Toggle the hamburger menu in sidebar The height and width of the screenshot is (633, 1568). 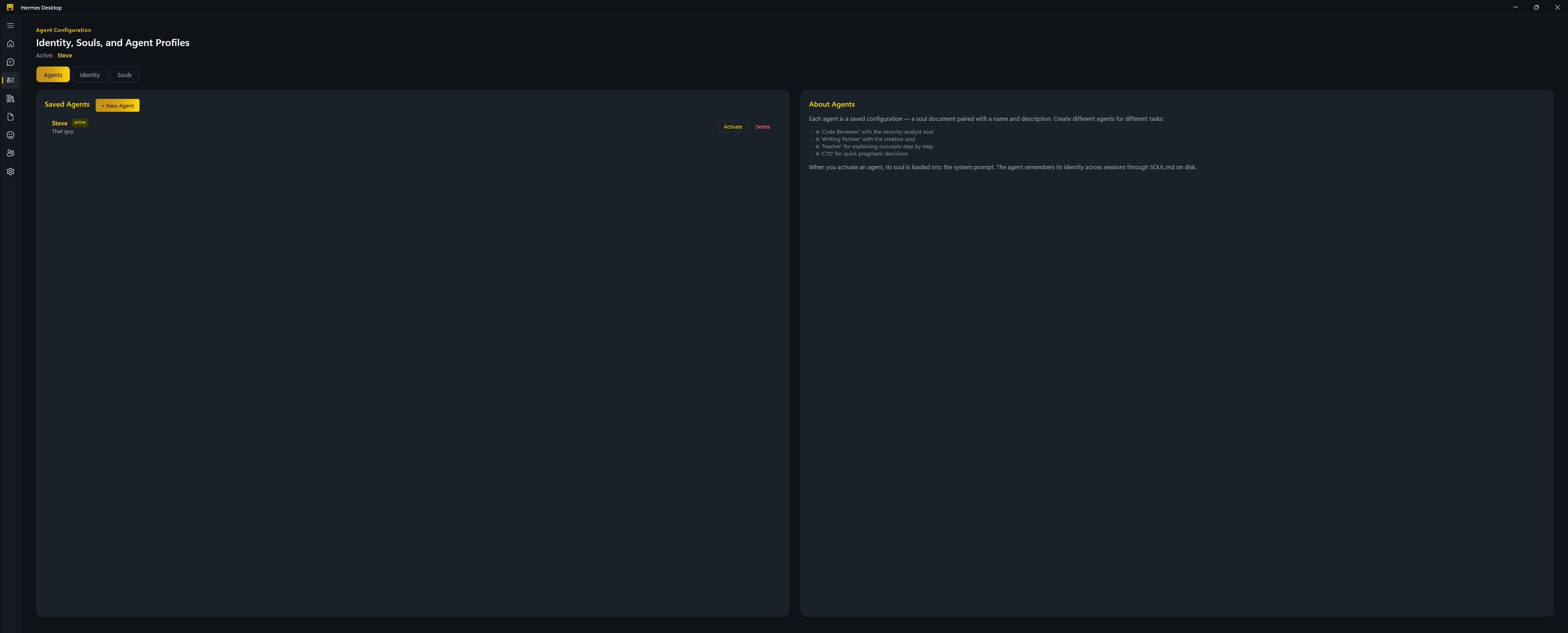click(x=10, y=26)
